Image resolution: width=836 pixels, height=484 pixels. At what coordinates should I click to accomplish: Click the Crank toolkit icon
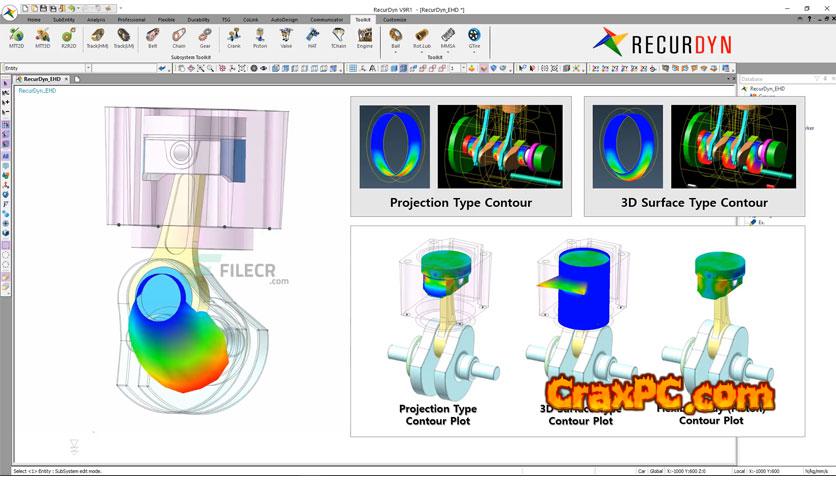click(x=233, y=38)
